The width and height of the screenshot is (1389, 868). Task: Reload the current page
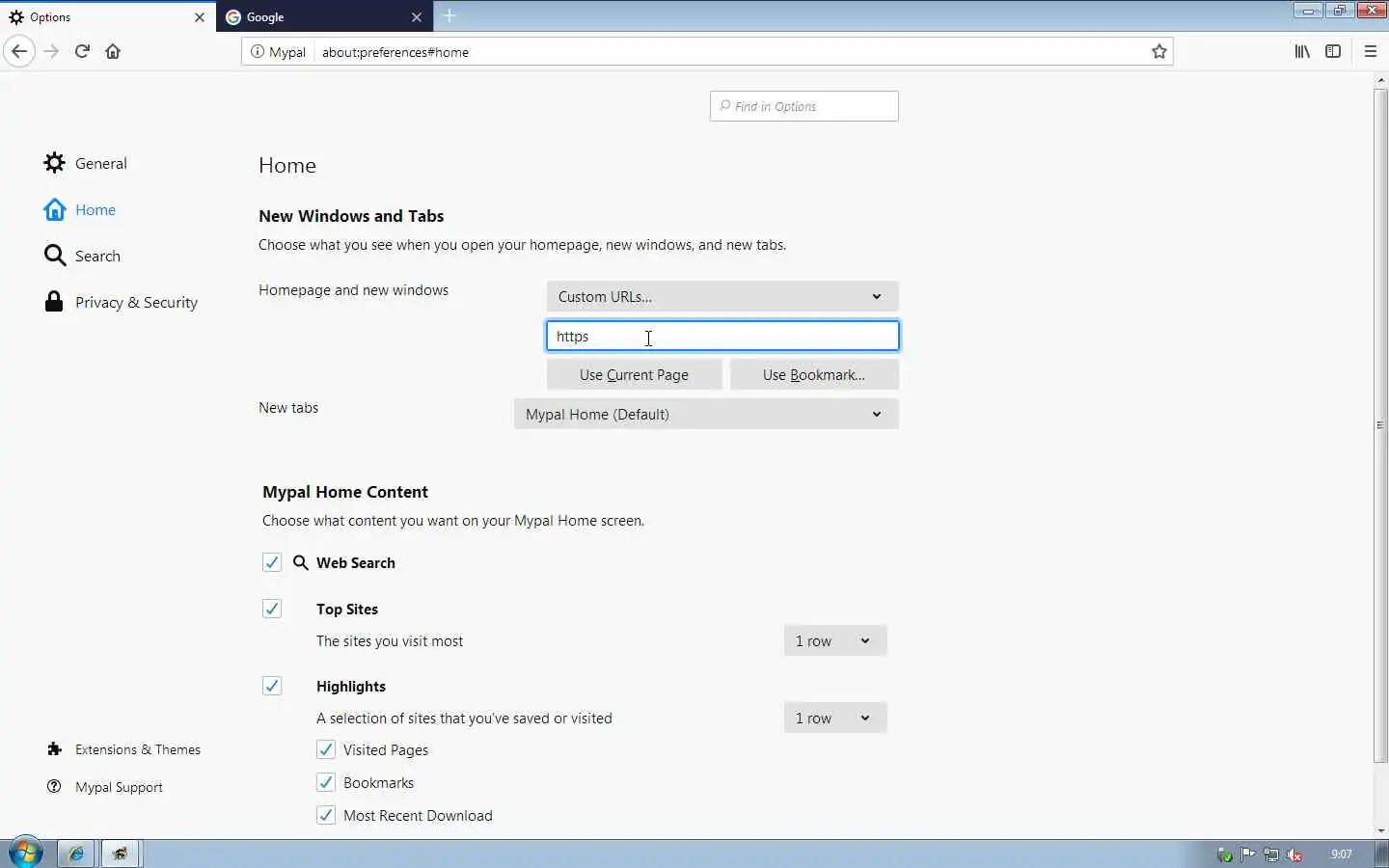click(82, 51)
